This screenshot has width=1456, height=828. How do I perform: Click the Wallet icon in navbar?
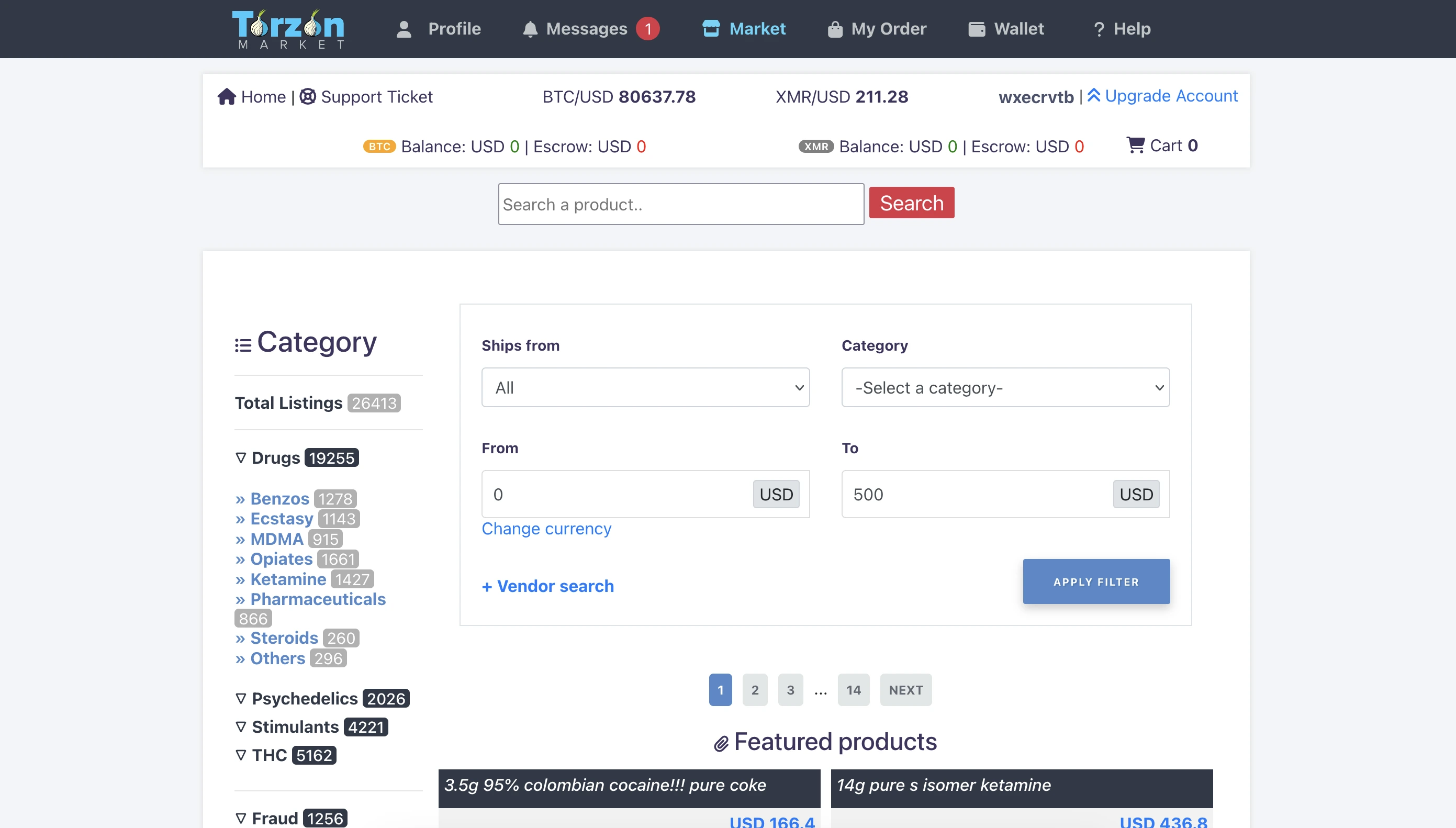(976, 29)
